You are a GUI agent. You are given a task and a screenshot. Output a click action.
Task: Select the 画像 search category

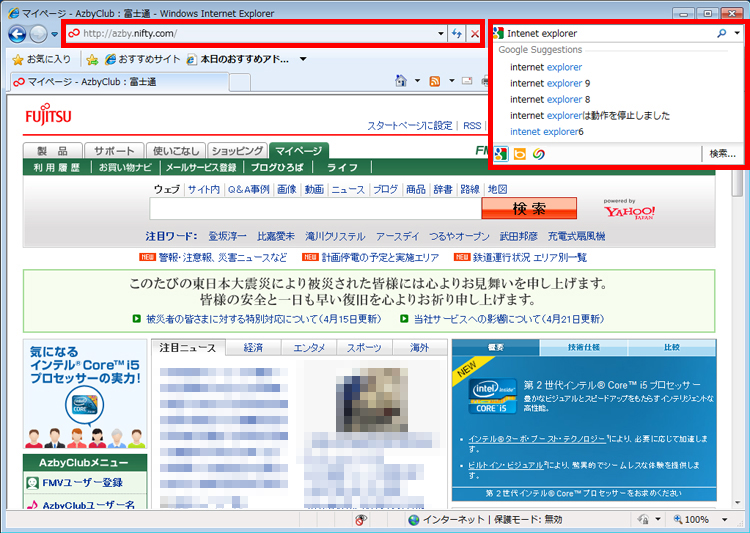click(x=287, y=189)
